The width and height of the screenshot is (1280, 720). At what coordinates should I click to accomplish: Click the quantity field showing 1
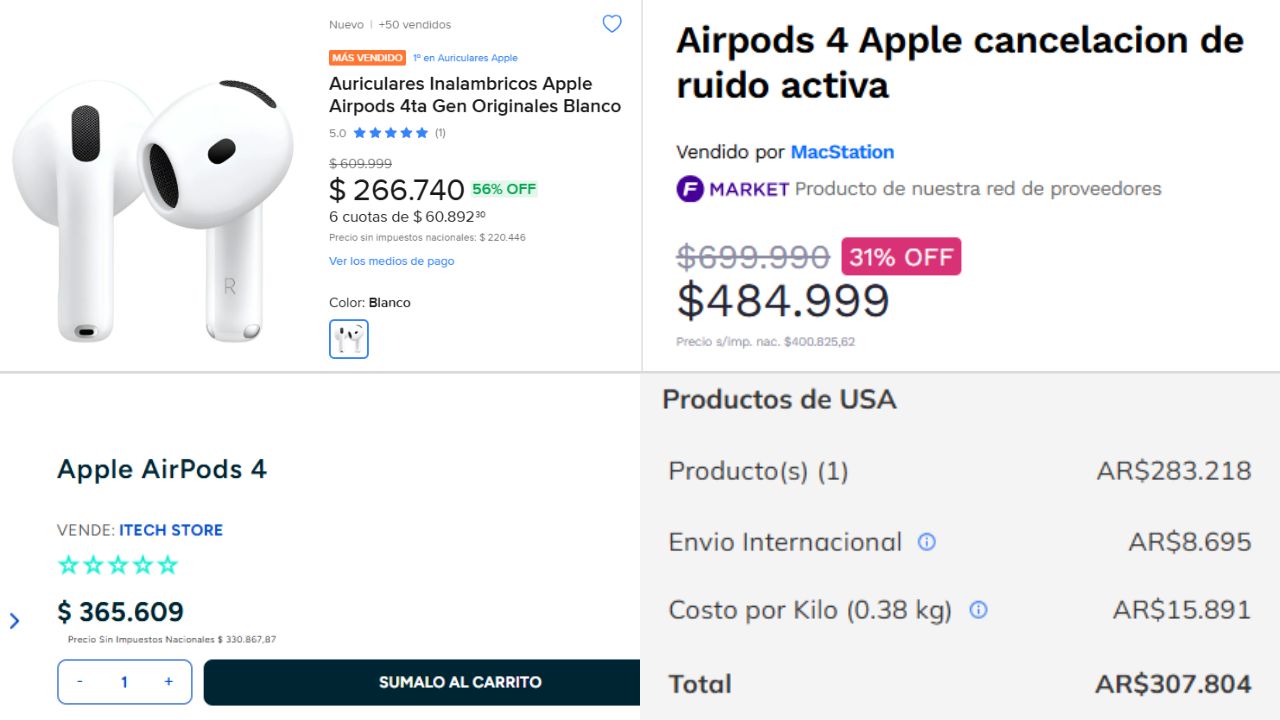click(124, 682)
